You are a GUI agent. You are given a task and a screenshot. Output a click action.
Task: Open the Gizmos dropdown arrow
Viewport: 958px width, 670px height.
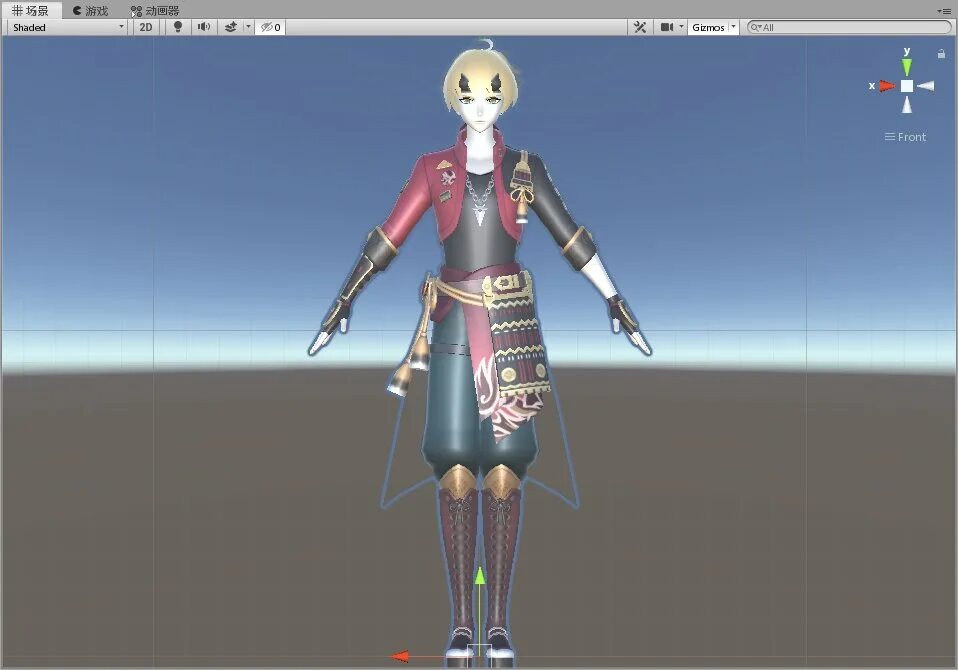tap(734, 27)
